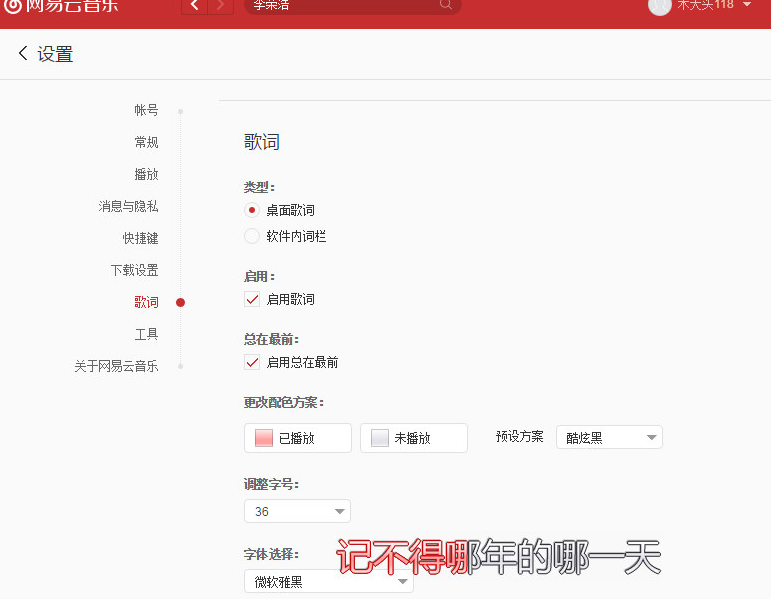Open the 下载设置 section

(134, 270)
